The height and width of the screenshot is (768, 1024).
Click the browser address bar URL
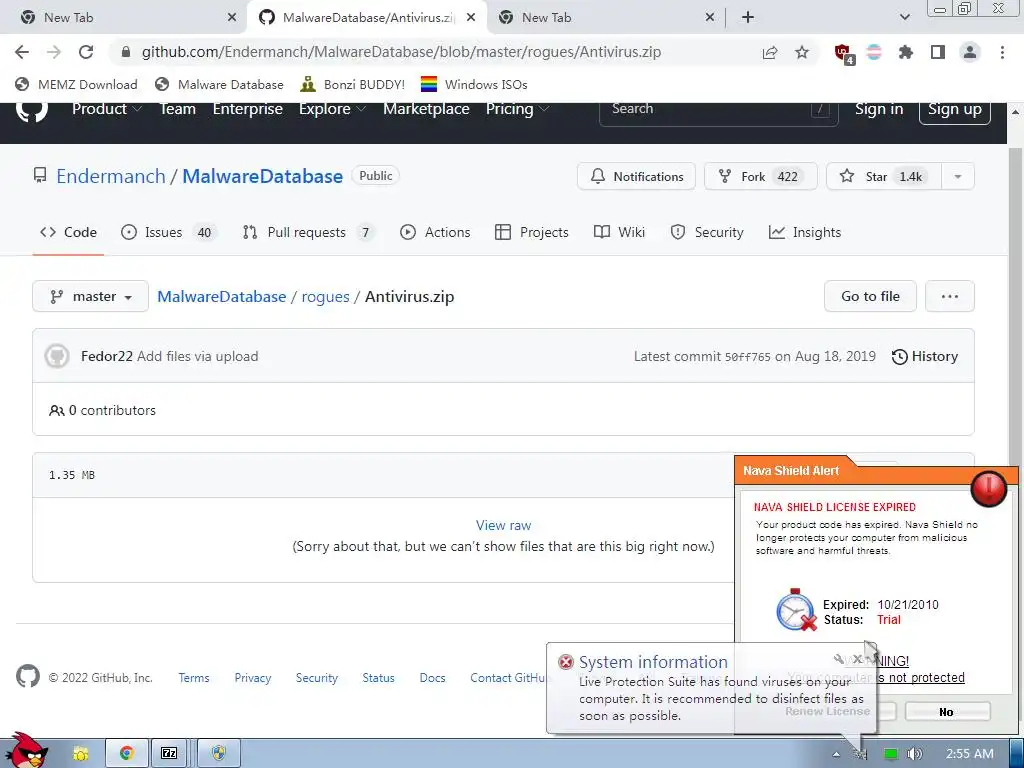tap(401, 52)
